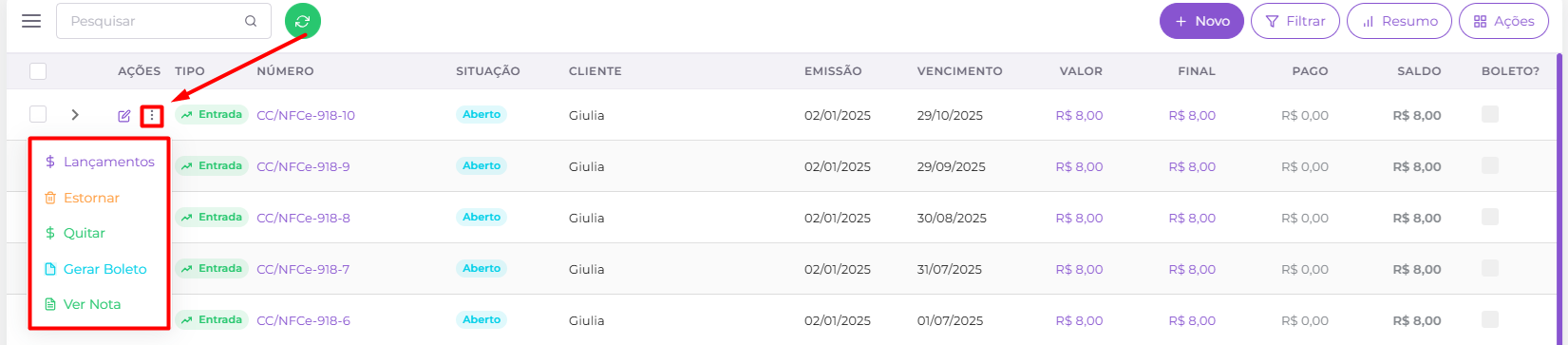Image resolution: width=1568 pixels, height=345 pixels.
Task: Click the green refresh icon button
Action: (303, 21)
